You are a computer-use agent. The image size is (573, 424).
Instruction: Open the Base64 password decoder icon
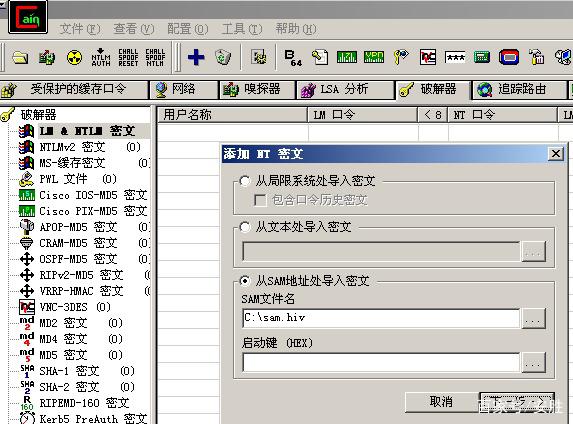click(x=293, y=58)
